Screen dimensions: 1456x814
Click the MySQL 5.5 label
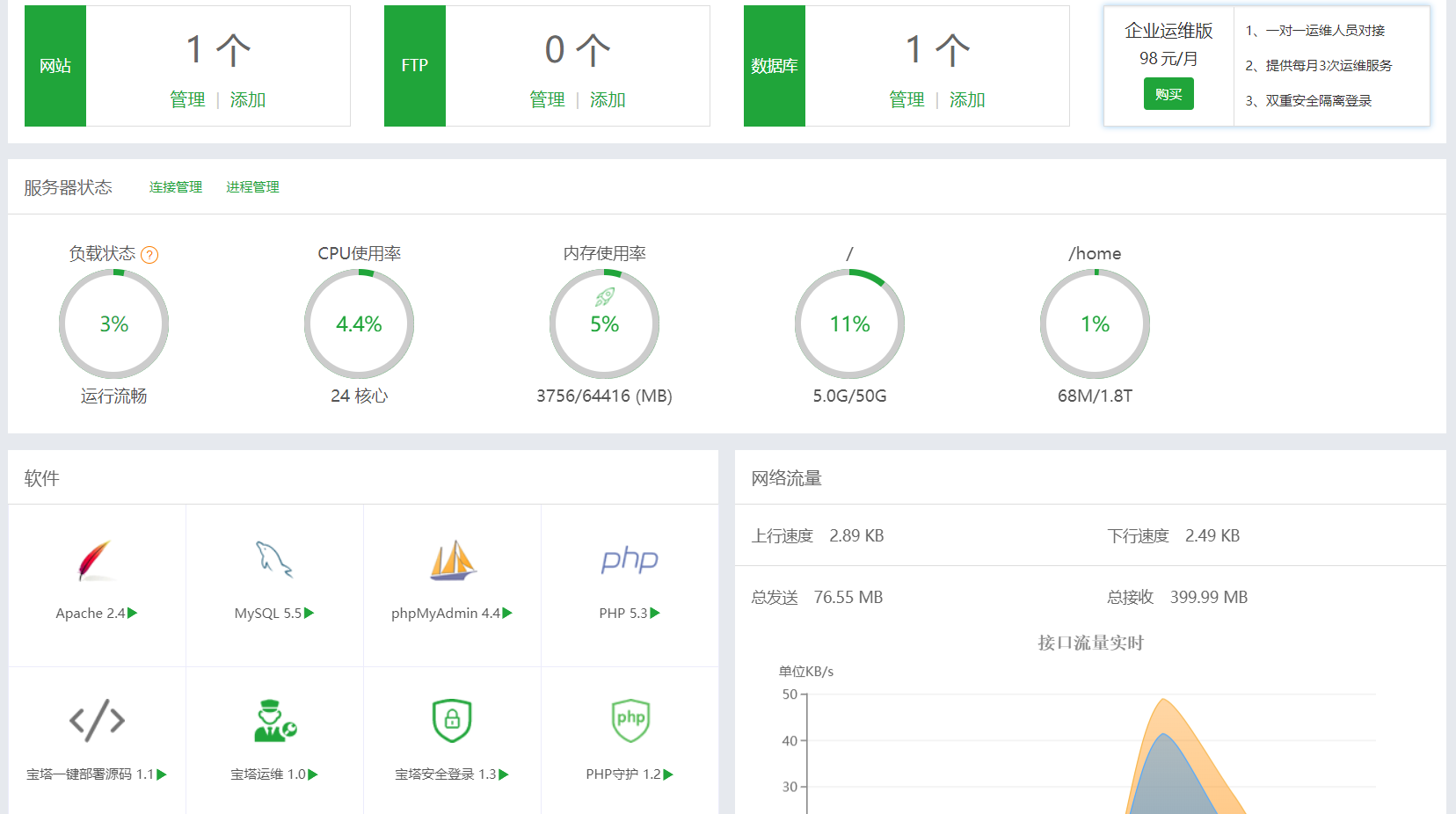pyautogui.click(x=268, y=613)
